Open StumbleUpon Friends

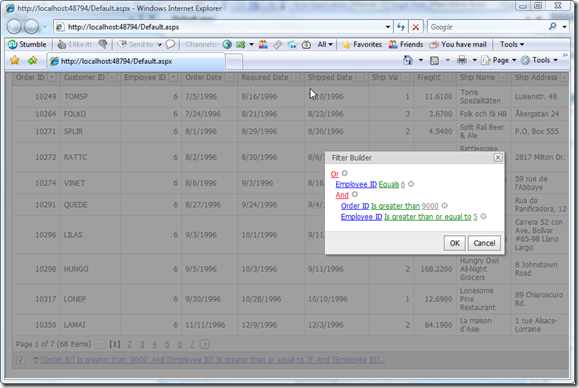click(405, 45)
